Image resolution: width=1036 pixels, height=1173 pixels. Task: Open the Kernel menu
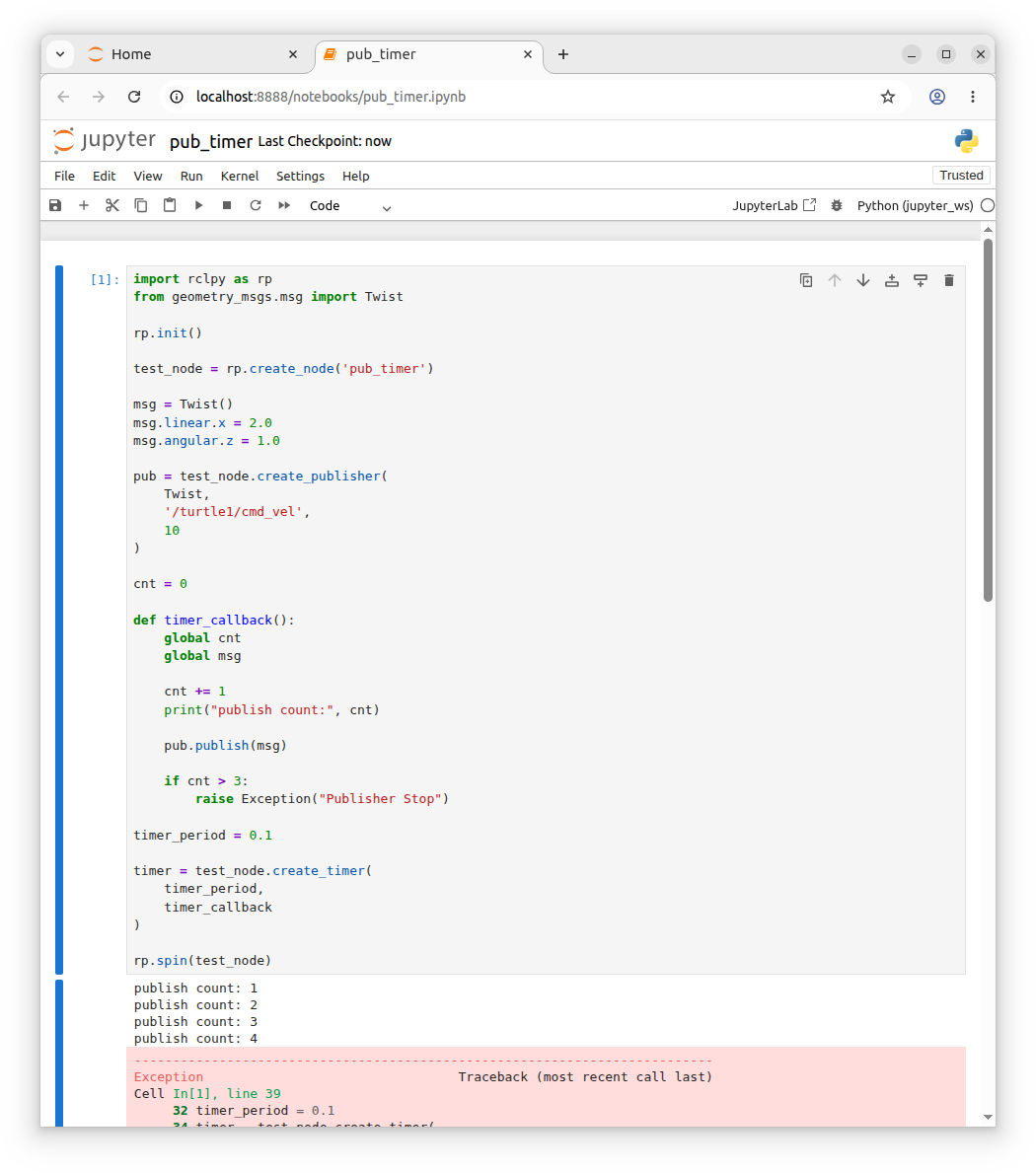coord(240,176)
